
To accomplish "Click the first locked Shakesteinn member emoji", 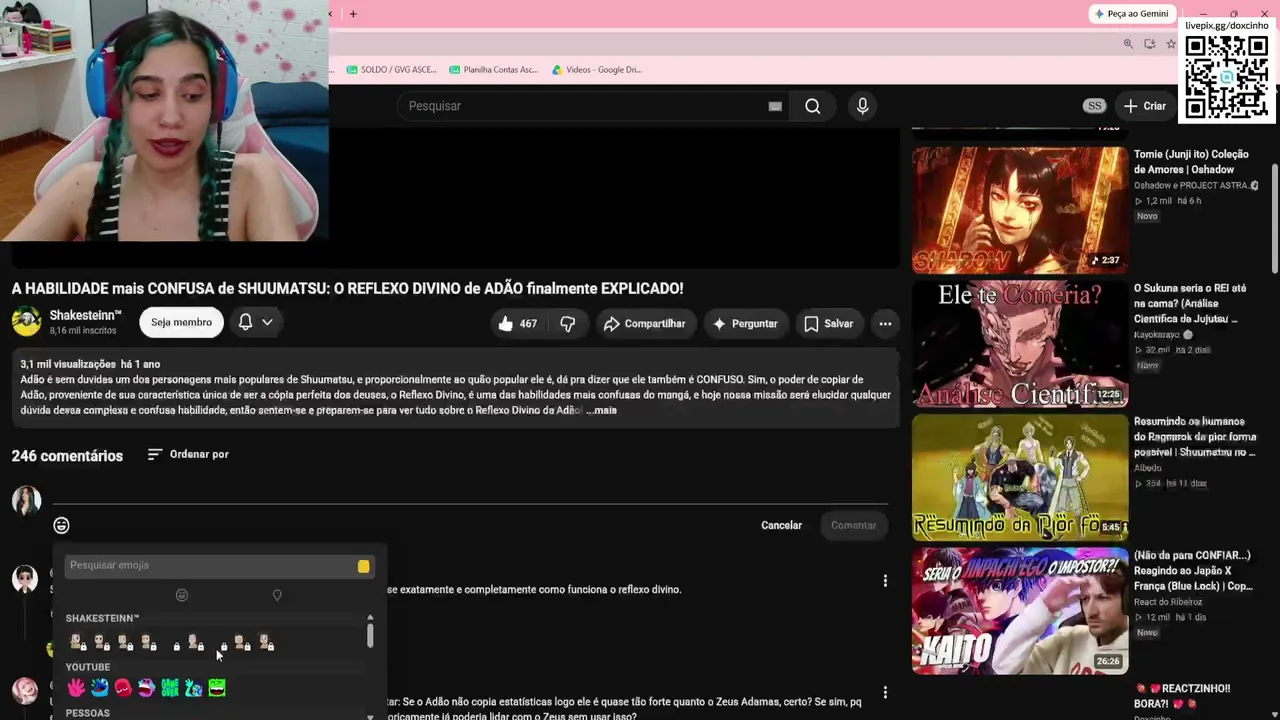I will coord(76,642).
